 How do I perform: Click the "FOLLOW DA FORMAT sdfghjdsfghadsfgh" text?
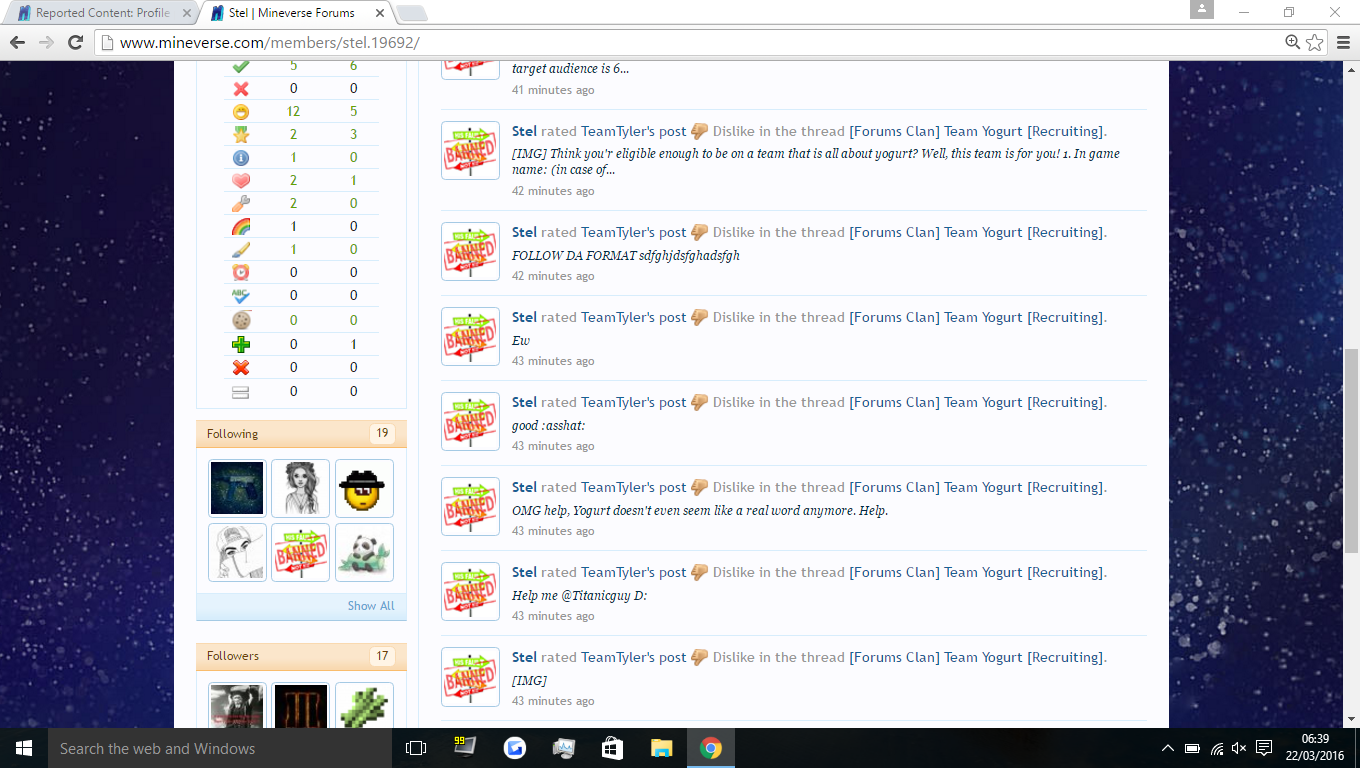click(x=626, y=256)
